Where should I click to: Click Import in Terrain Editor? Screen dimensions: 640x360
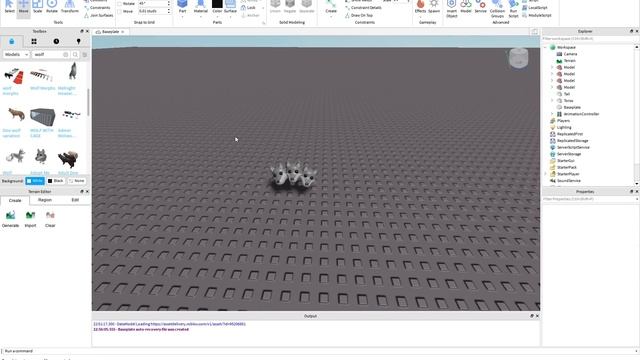[x=30, y=219]
